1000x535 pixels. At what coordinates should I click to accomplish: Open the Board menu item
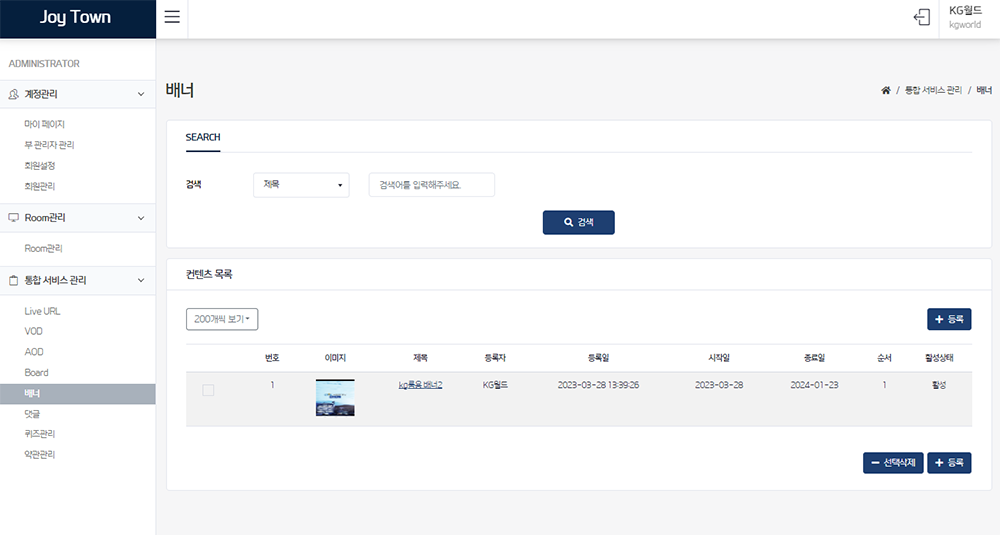click(x=37, y=373)
